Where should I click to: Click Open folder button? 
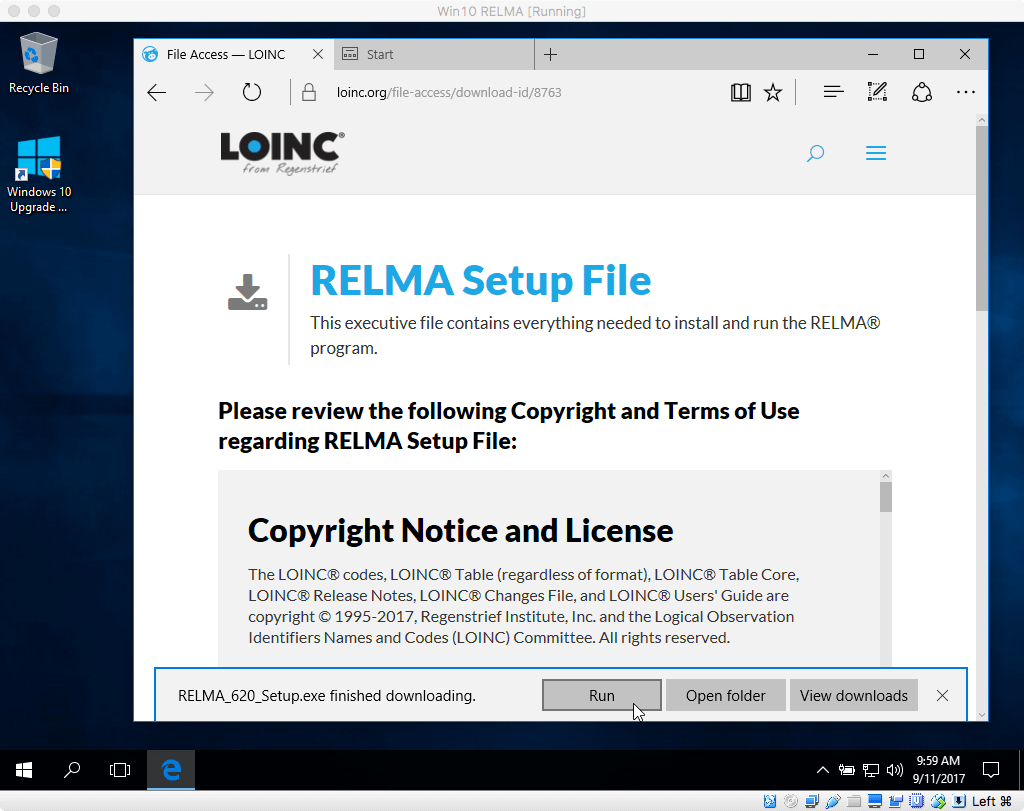tap(726, 695)
